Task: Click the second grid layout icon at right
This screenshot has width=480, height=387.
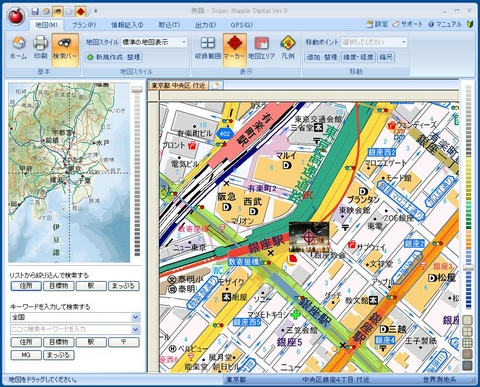Action: coord(468,331)
